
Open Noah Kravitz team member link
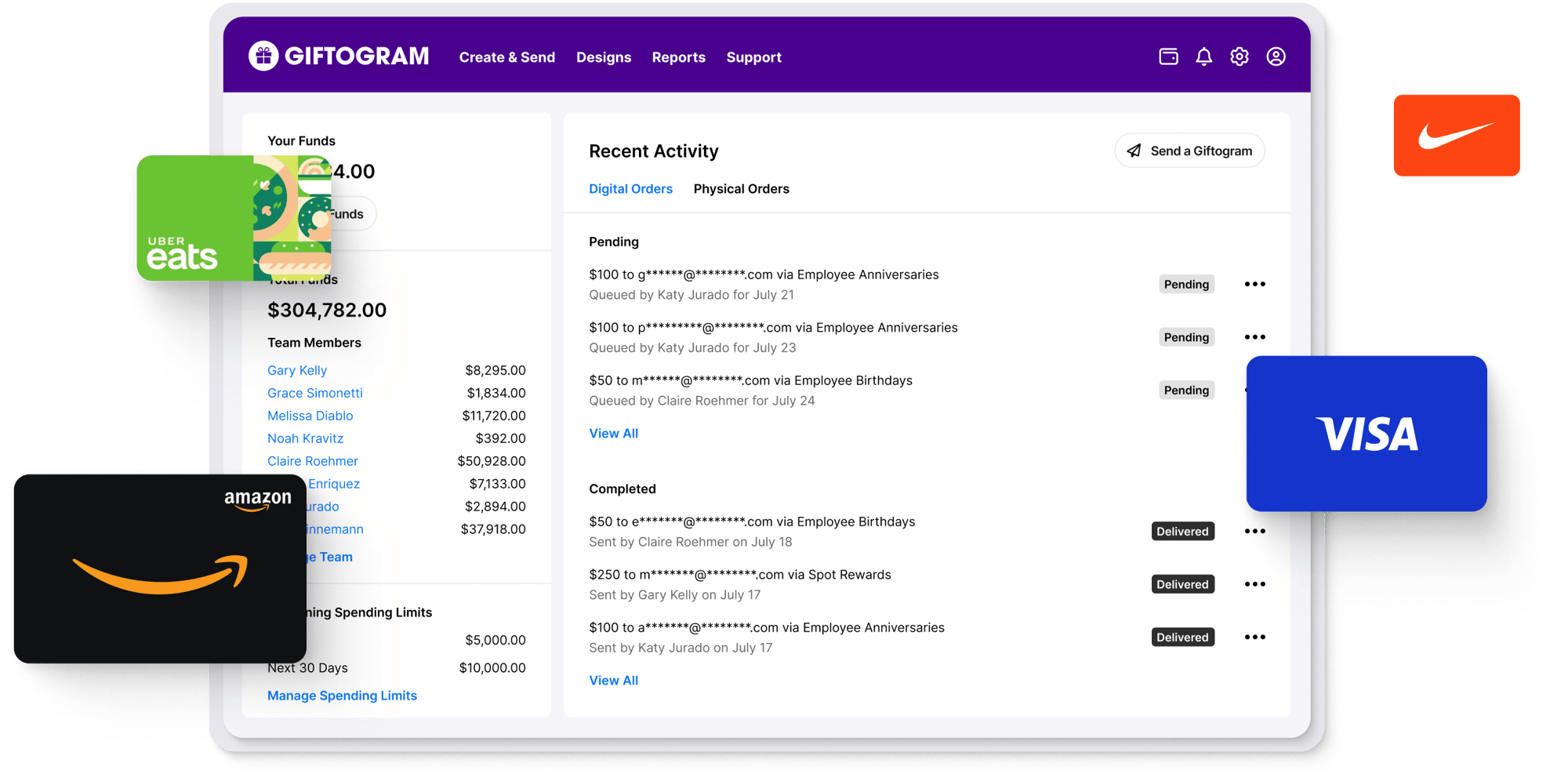coord(305,438)
